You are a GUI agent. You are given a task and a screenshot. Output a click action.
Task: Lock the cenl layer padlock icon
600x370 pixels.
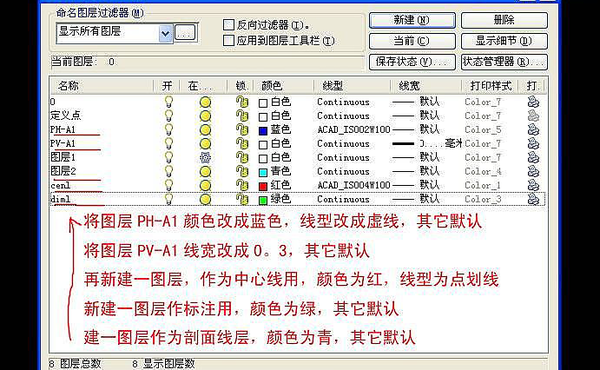[242, 185]
